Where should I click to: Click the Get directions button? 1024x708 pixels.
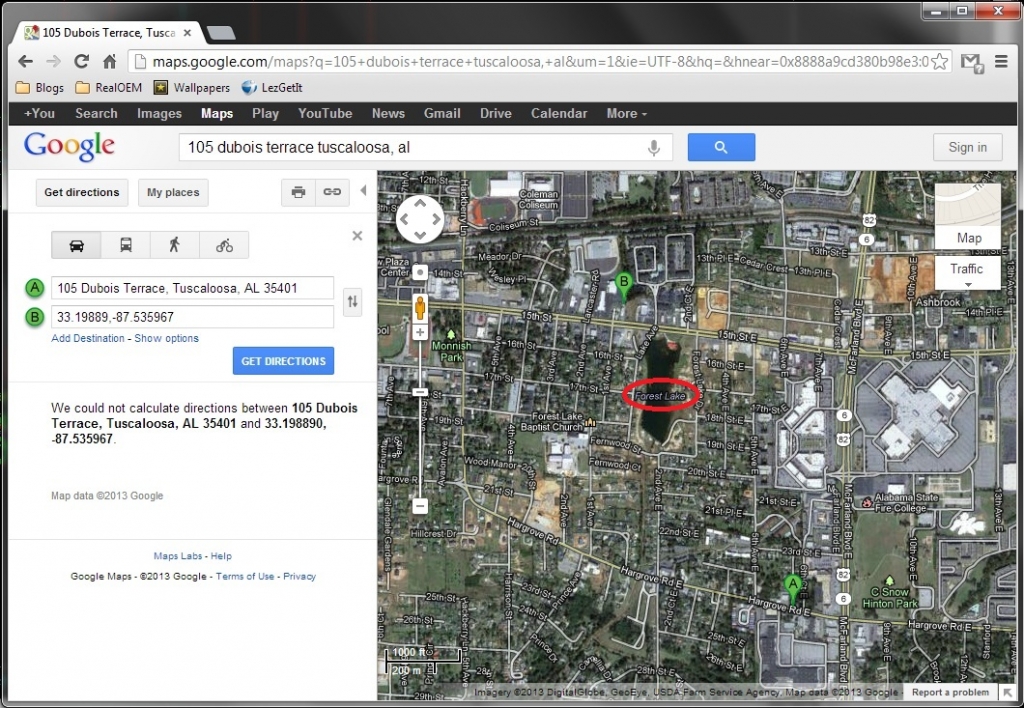[x=82, y=193]
